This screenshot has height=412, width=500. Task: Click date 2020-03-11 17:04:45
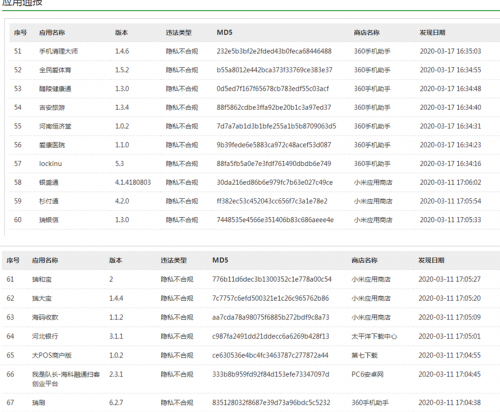tap(449, 374)
